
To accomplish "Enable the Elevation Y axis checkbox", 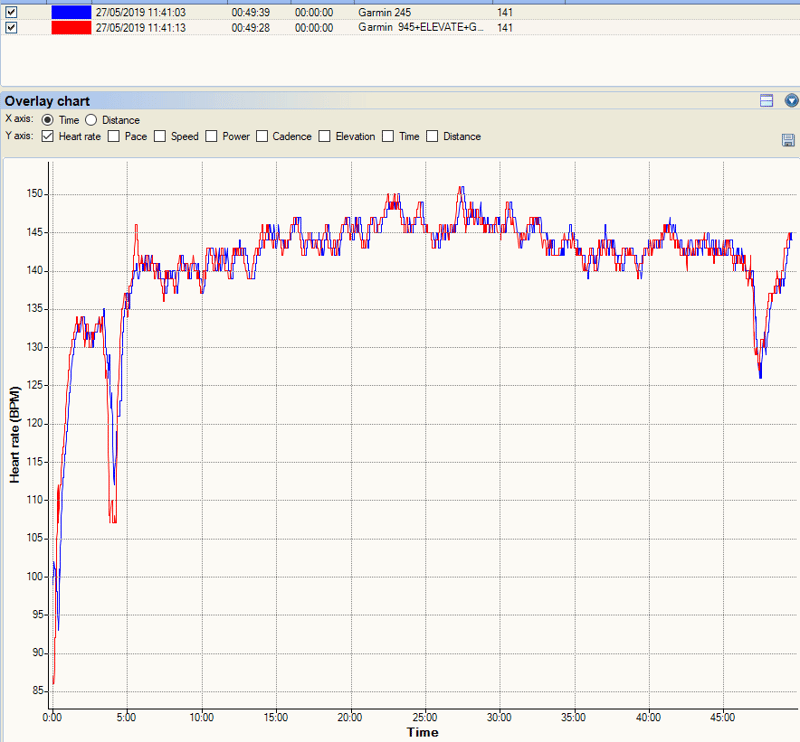I will coord(324,136).
